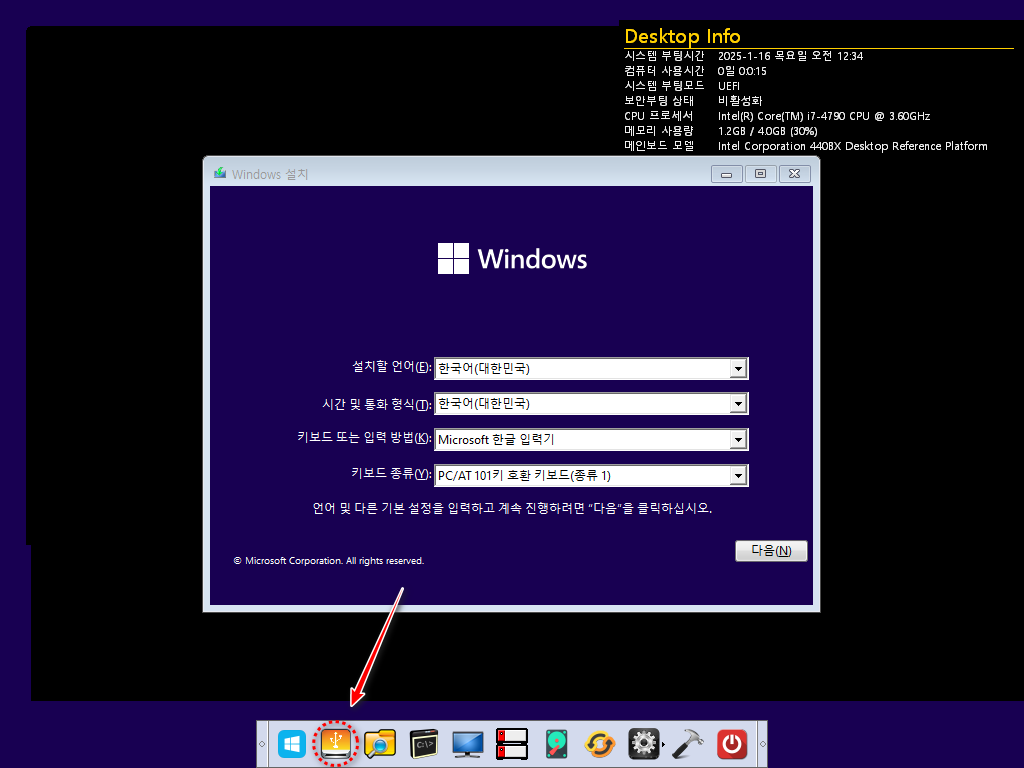Click the Windows logo in setup dialog
Image resolution: width=1024 pixels, height=768 pixels.
pyautogui.click(x=512, y=259)
